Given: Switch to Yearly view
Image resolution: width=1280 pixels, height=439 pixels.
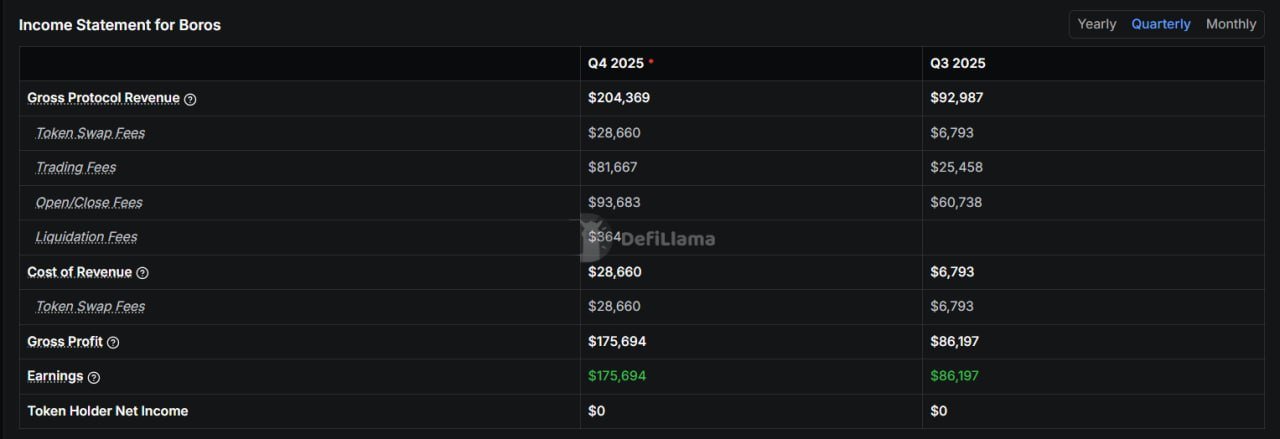Looking at the screenshot, I should coord(1096,24).
